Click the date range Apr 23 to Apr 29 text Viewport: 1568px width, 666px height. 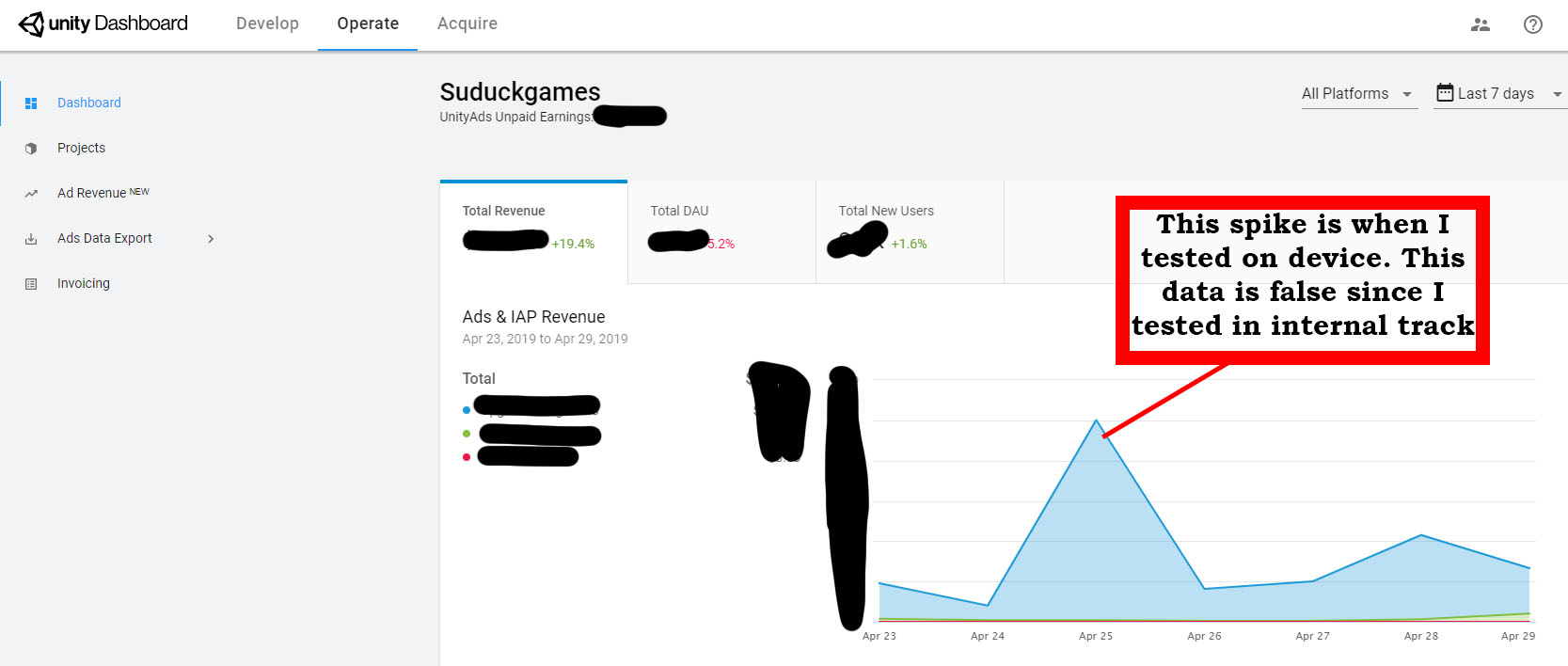(x=546, y=339)
